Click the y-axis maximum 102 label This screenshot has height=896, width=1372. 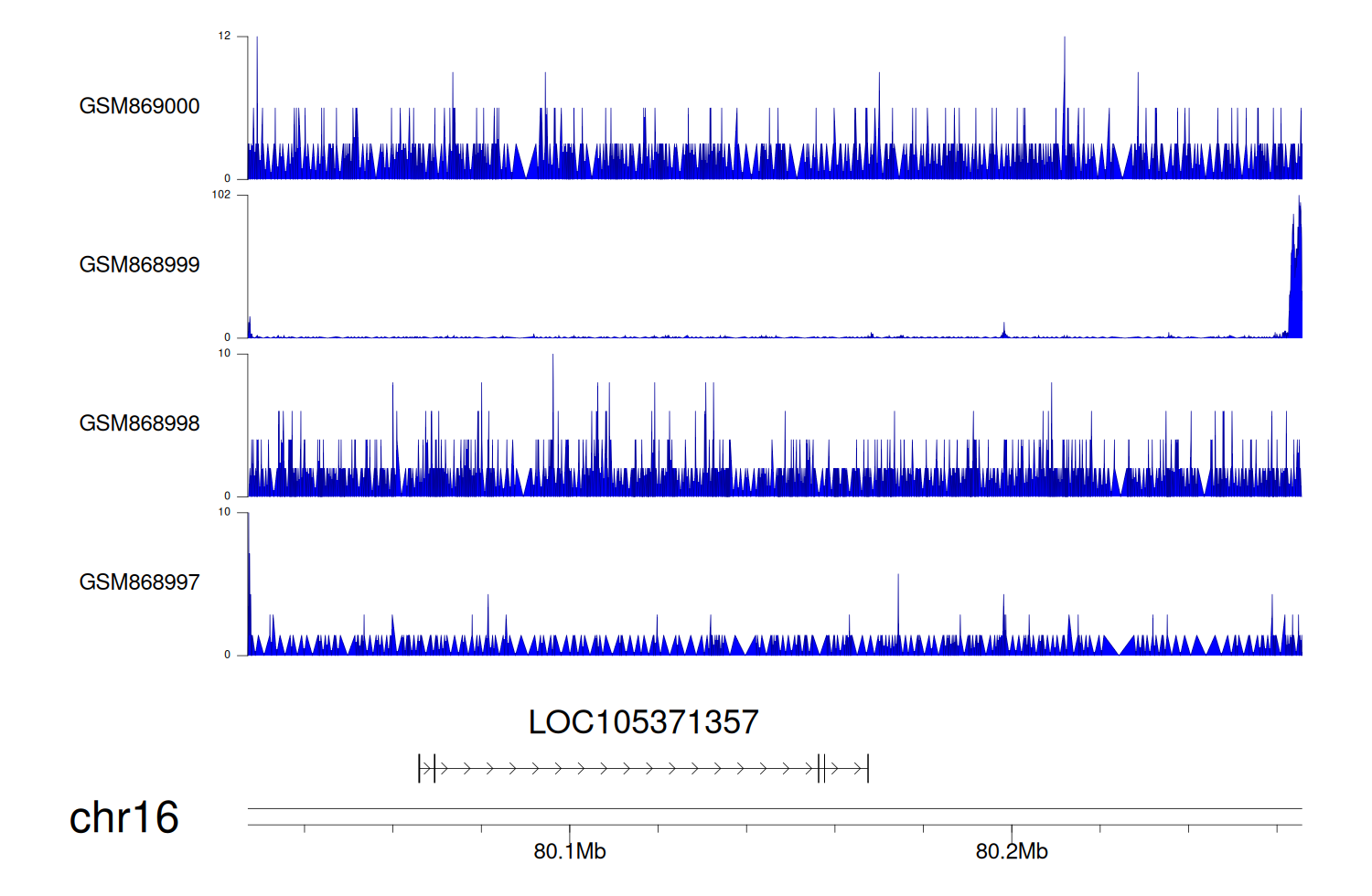point(221,195)
